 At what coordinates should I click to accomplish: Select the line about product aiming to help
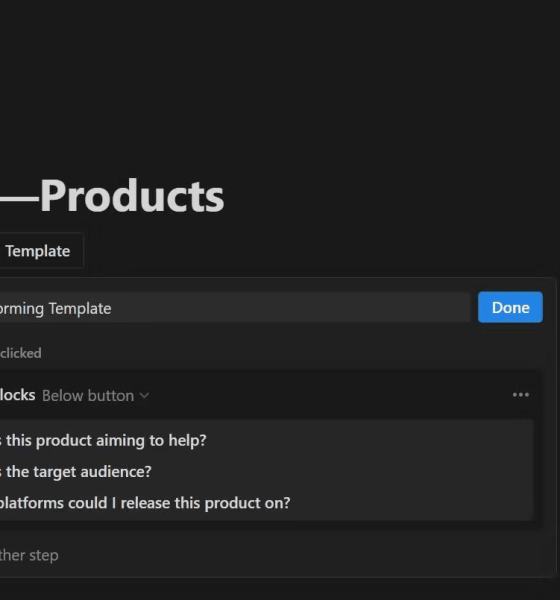(103, 440)
